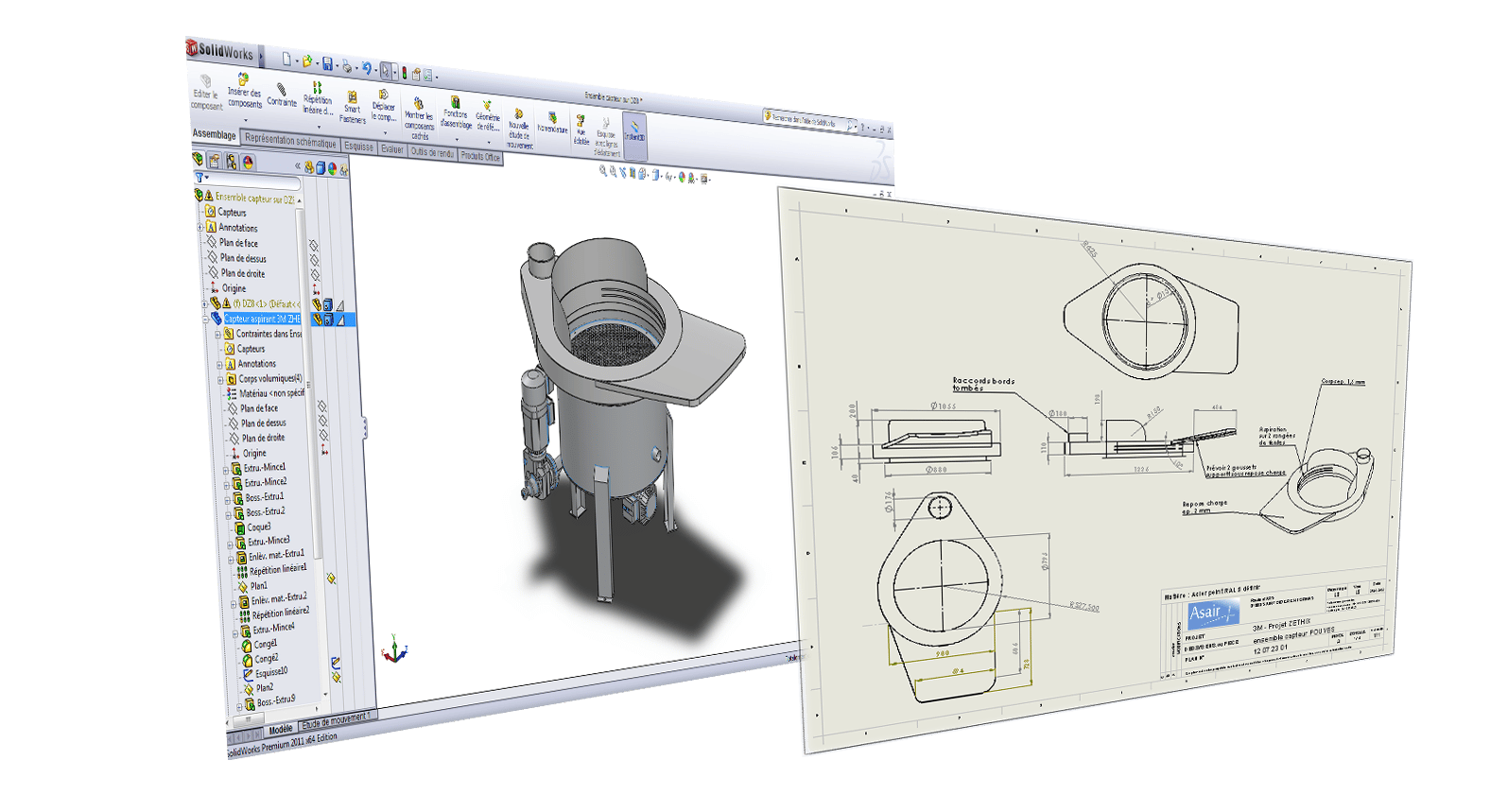The image size is (1508, 812).
Task: Open dropdown under Fonctions d'assemblage
Action: 457,139
